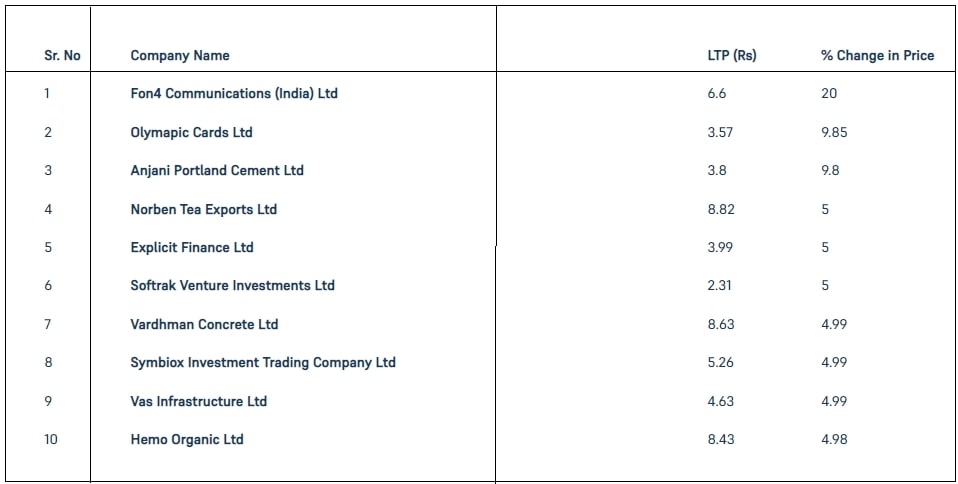
Task: Select Anjani Portland Cement Ltd
Action: 217,170
